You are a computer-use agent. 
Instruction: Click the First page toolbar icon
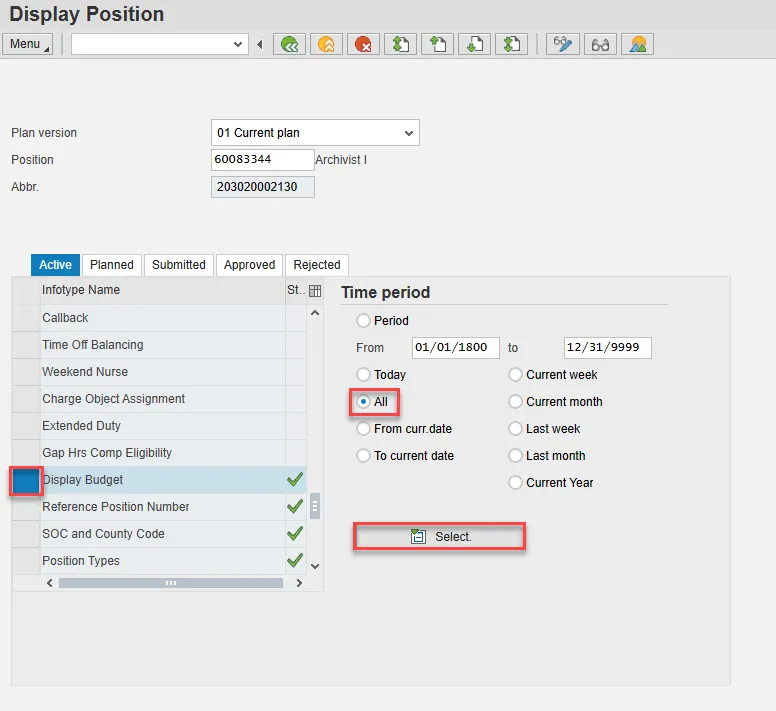400,45
